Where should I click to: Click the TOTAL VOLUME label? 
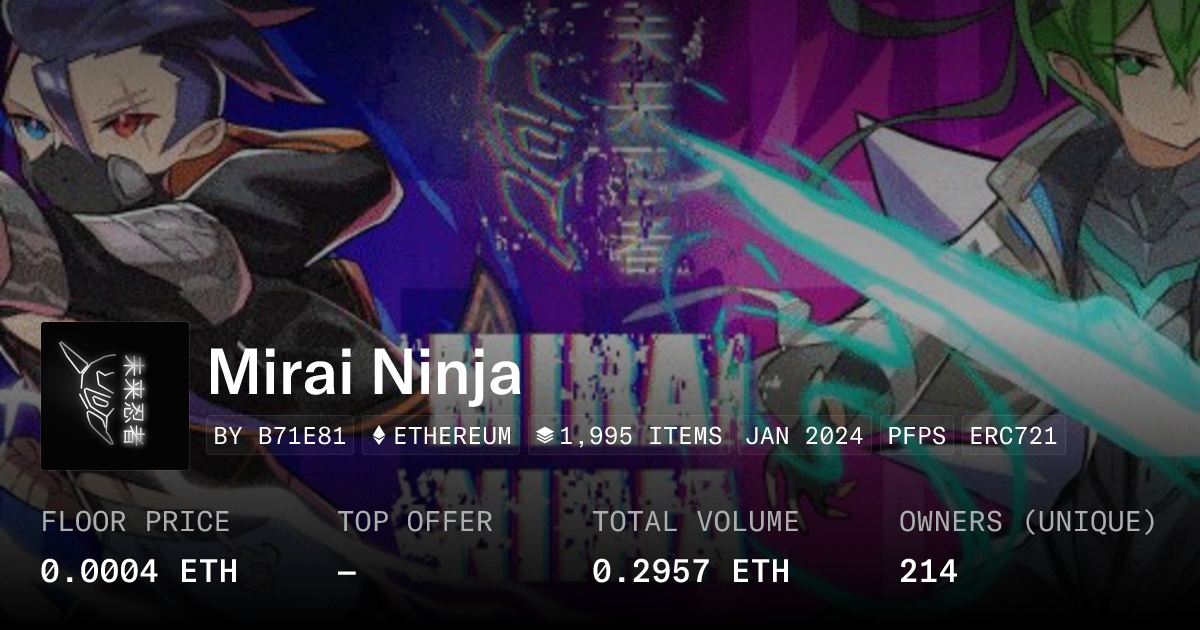[x=696, y=522]
